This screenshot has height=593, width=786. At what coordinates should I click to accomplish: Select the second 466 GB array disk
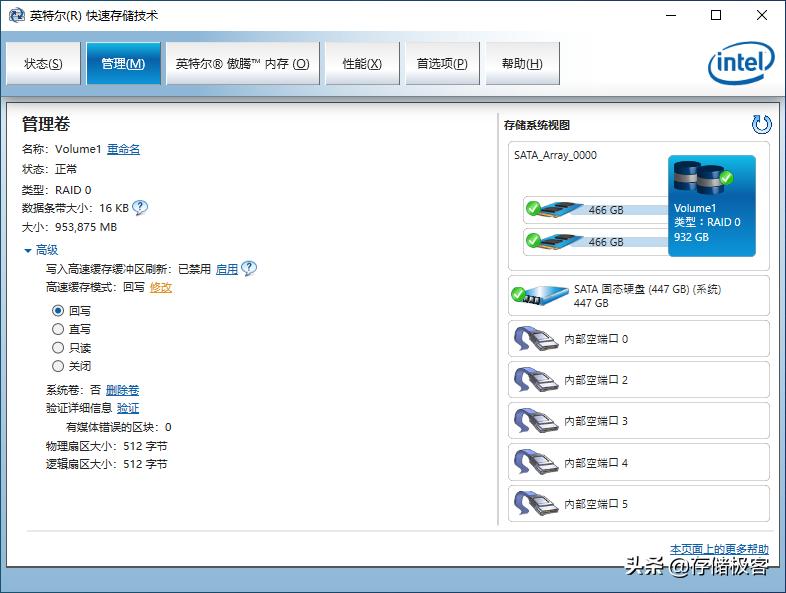coord(596,242)
